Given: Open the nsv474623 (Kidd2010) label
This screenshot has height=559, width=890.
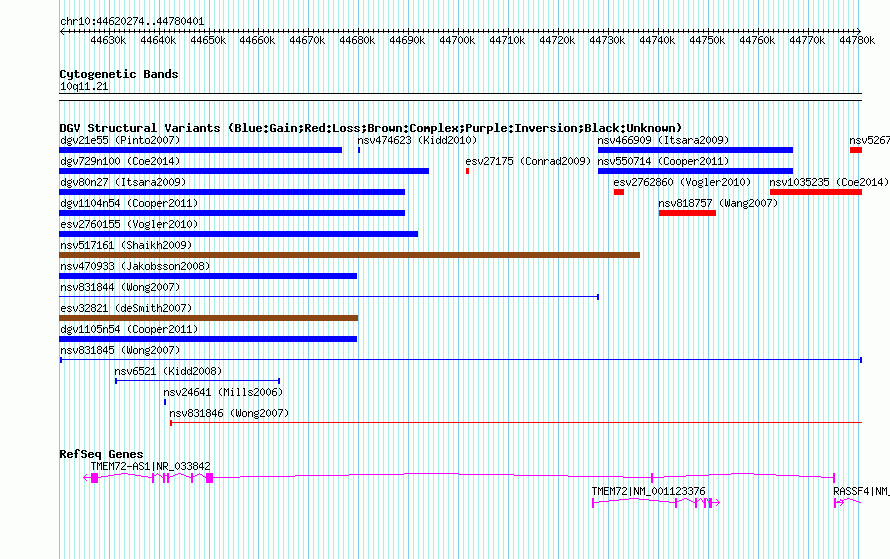Looking at the screenshot, I should (417, 140).
